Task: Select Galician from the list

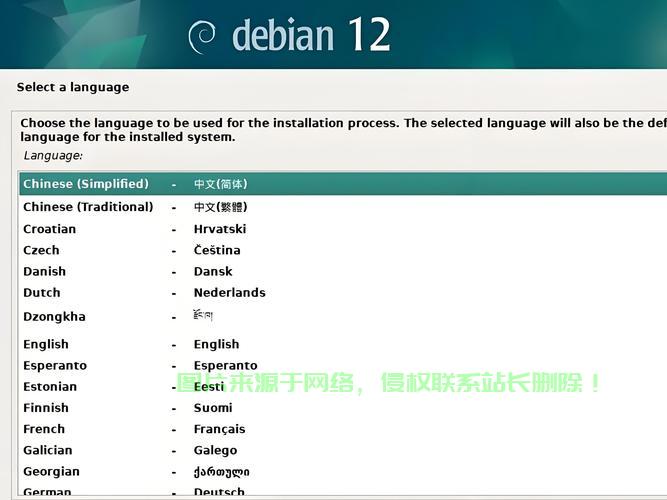Action: point(343,450)
